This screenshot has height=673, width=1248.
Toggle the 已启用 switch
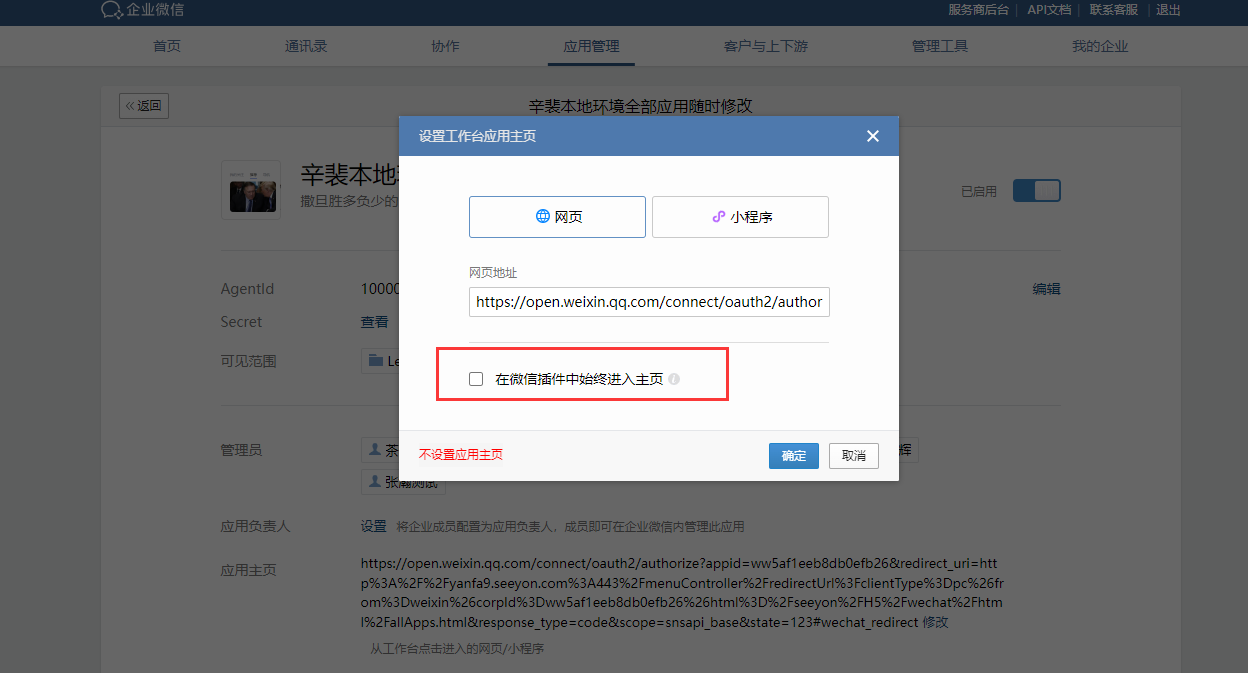[1036, 191]
